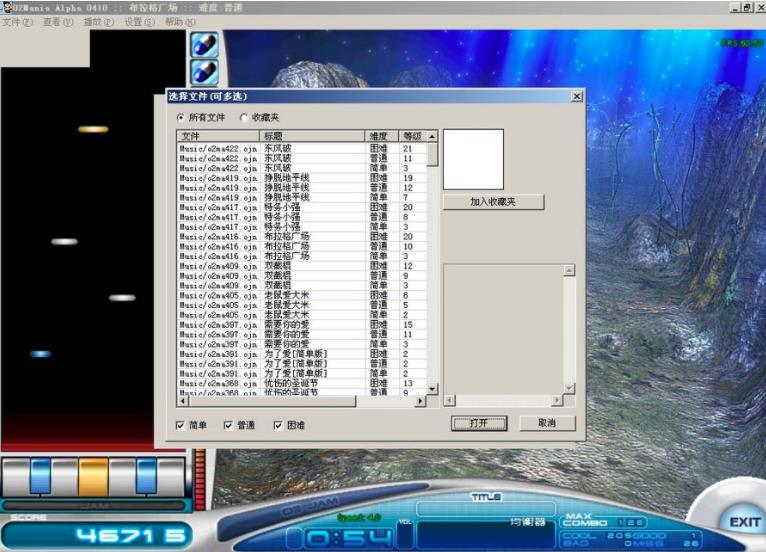
Task: Select the 布拉格广场 row with level 10
Action: tap(302, 246)
